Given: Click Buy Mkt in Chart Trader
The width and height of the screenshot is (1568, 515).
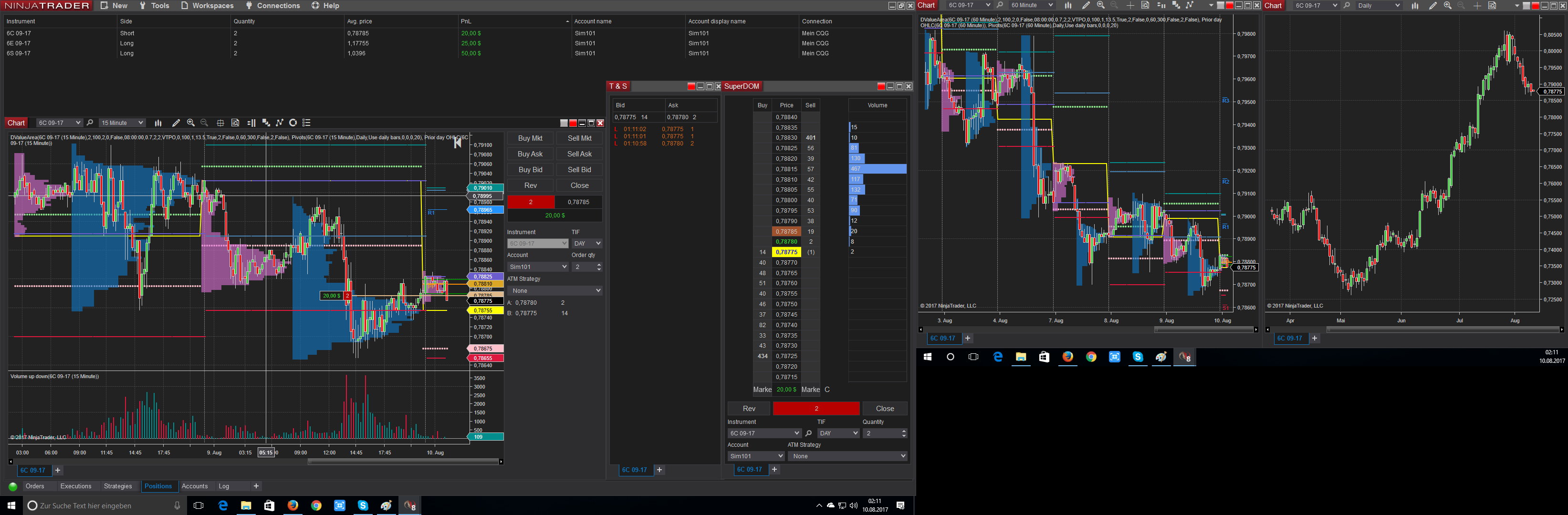Looking at the screenshot, I should click(x=530, y=139).
